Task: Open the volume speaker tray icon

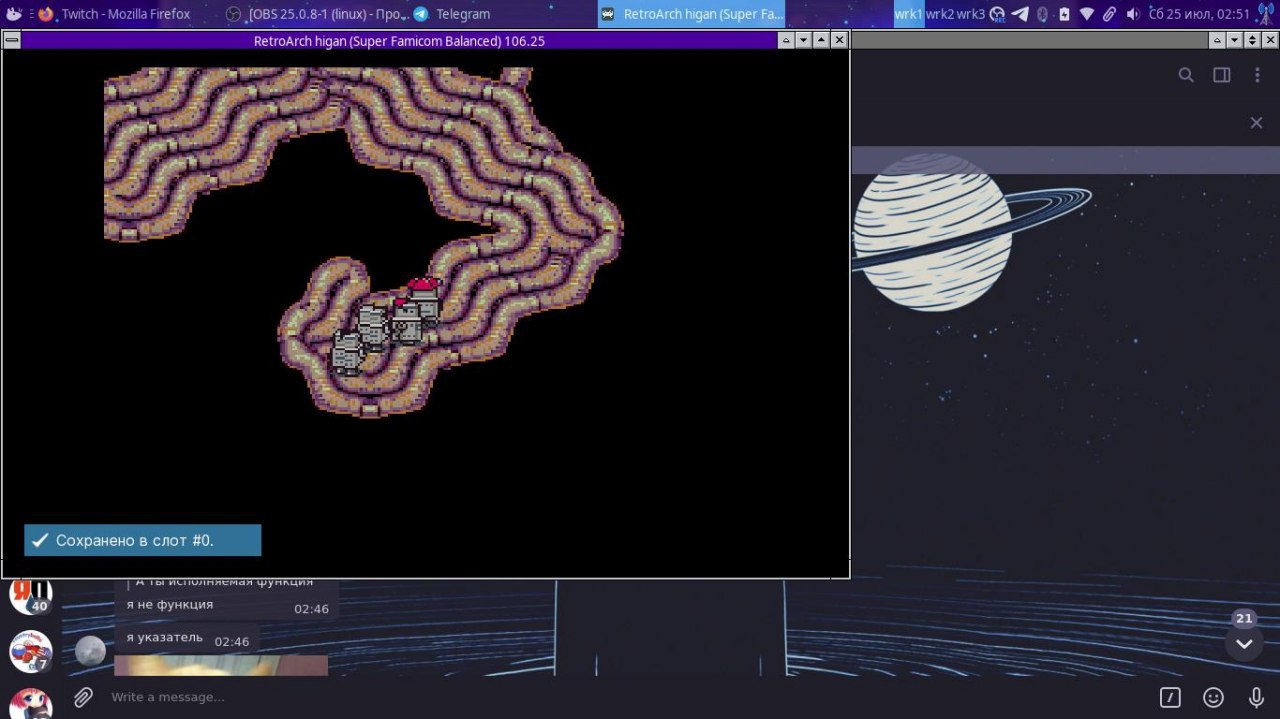Action: [x=1132, y=14]
